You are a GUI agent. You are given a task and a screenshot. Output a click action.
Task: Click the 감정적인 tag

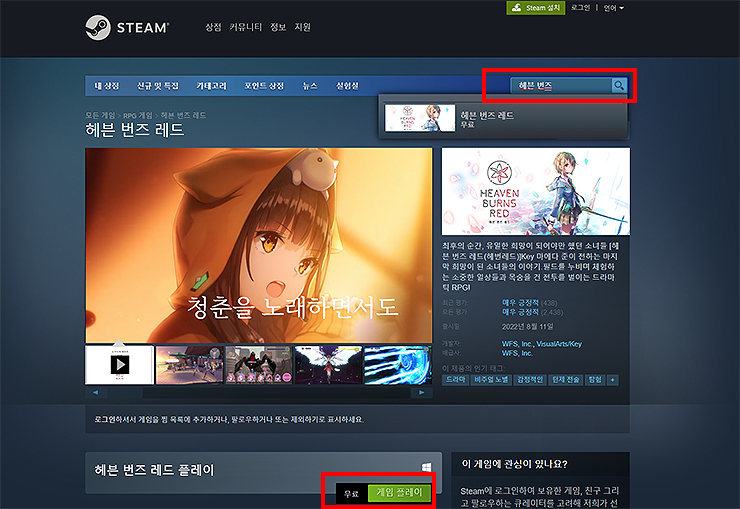[x=530, y=380]
